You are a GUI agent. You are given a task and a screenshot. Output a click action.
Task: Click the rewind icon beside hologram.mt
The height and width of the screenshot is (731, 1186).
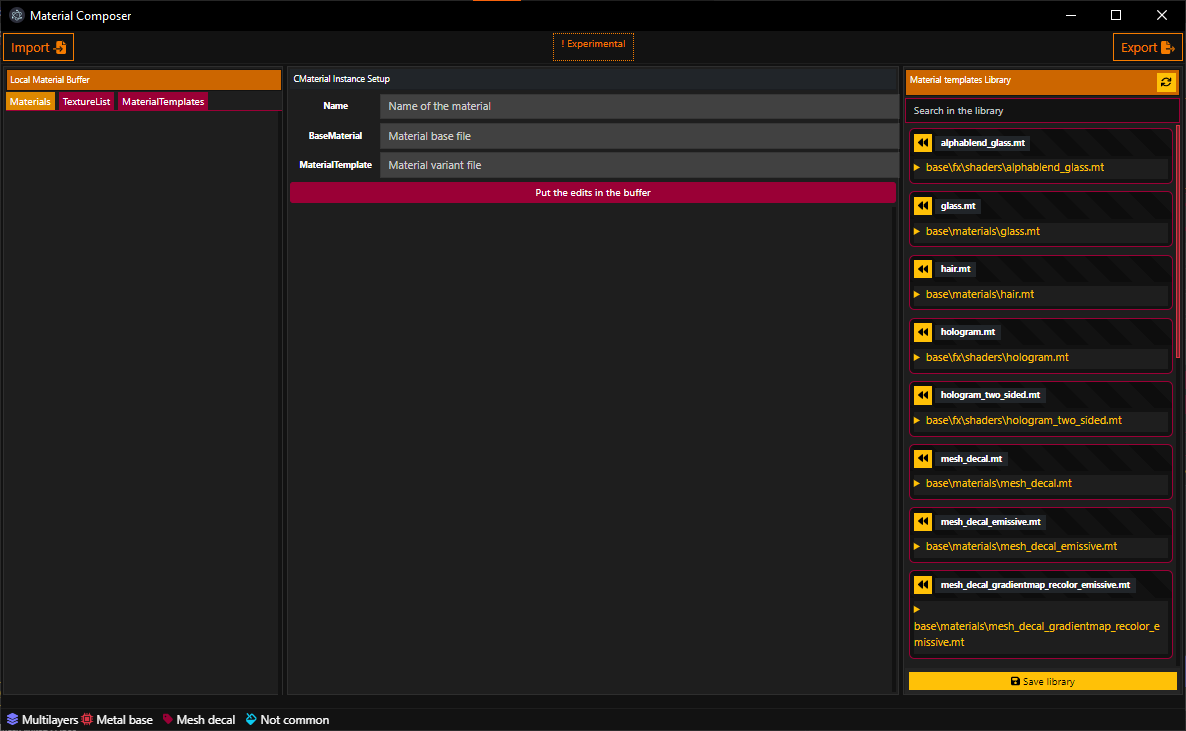(923, 332)
